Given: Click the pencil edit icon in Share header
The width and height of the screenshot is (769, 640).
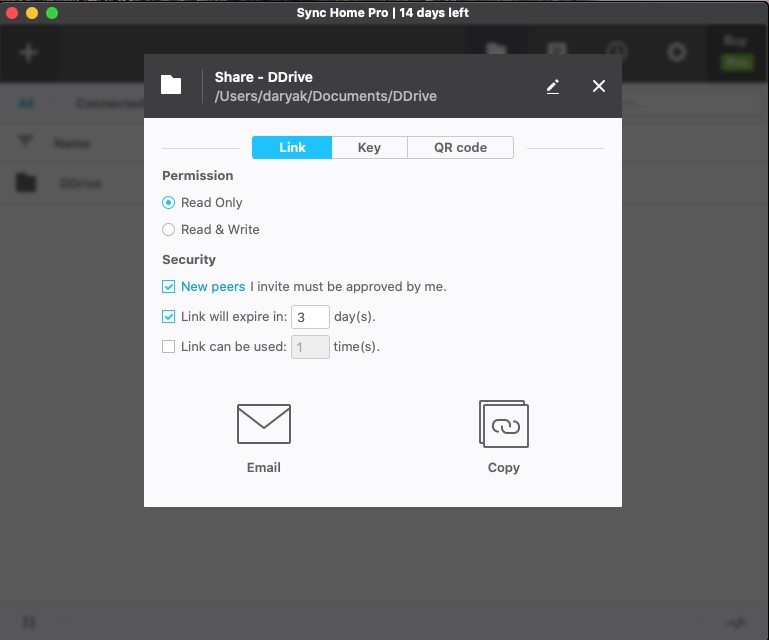Looking at the screenshot, I should click(553, 86).
